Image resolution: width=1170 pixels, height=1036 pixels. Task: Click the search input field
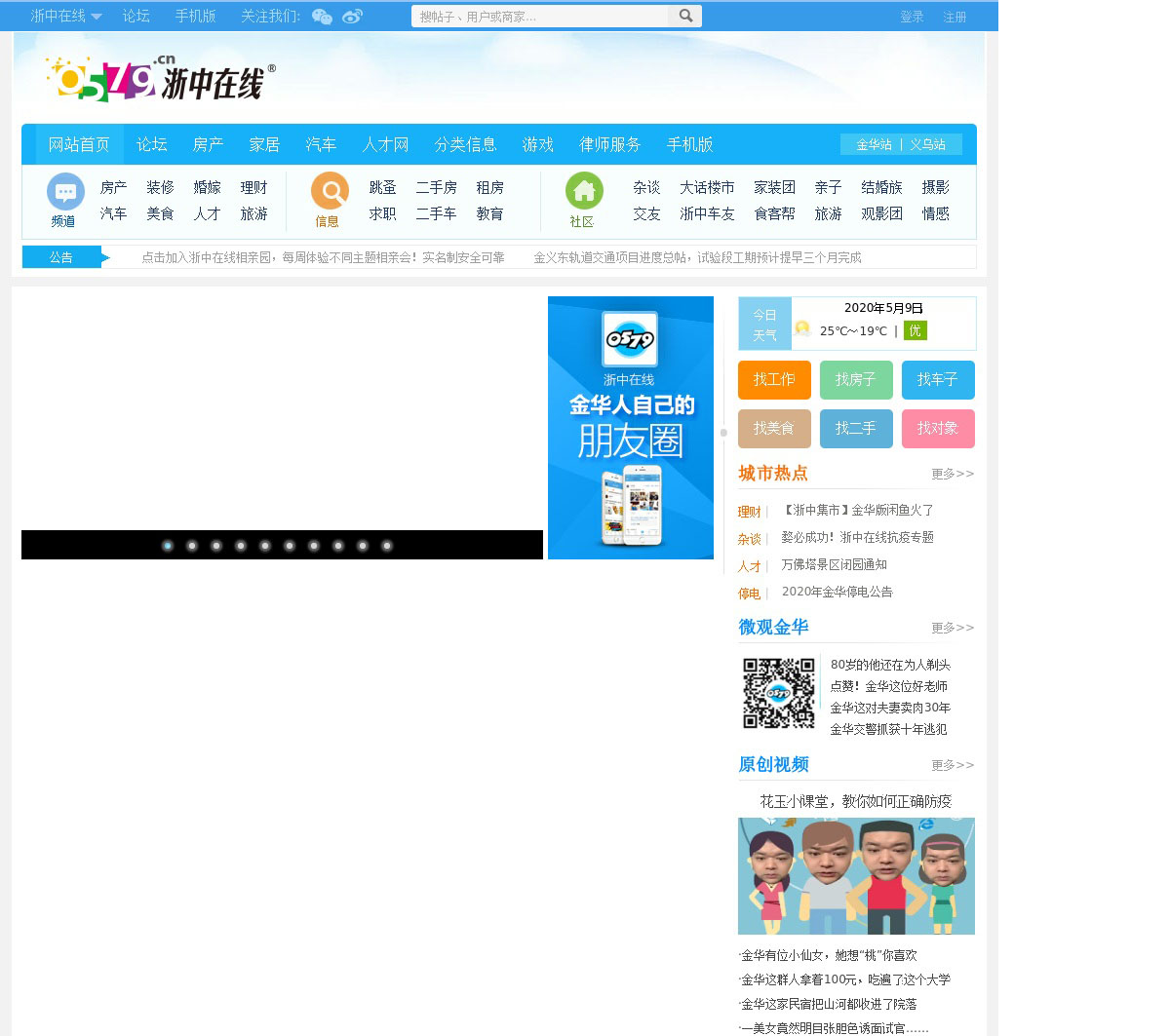540,16
